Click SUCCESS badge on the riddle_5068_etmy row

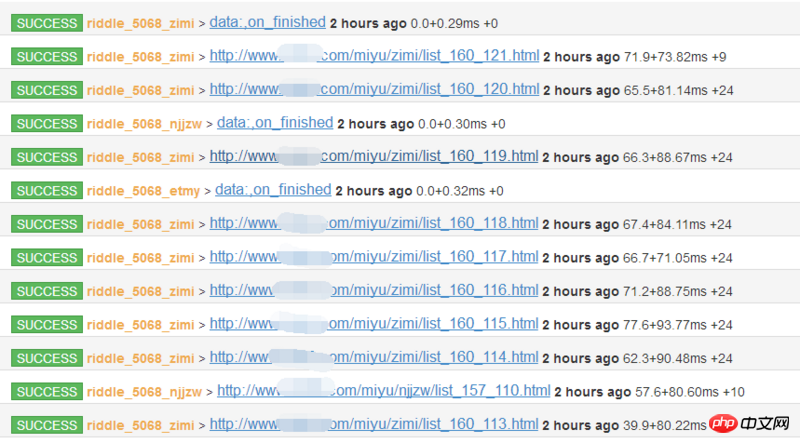click(x=47, y=190)
